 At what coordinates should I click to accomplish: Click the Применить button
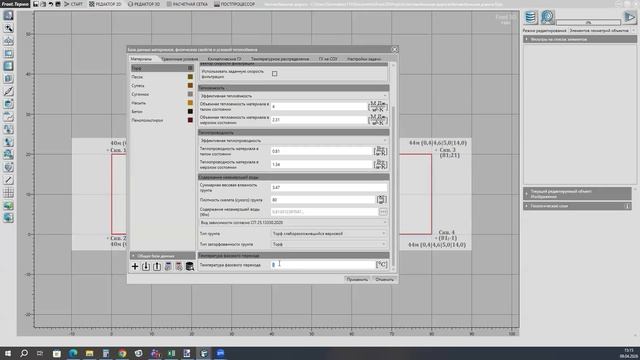tap(357, 280)
